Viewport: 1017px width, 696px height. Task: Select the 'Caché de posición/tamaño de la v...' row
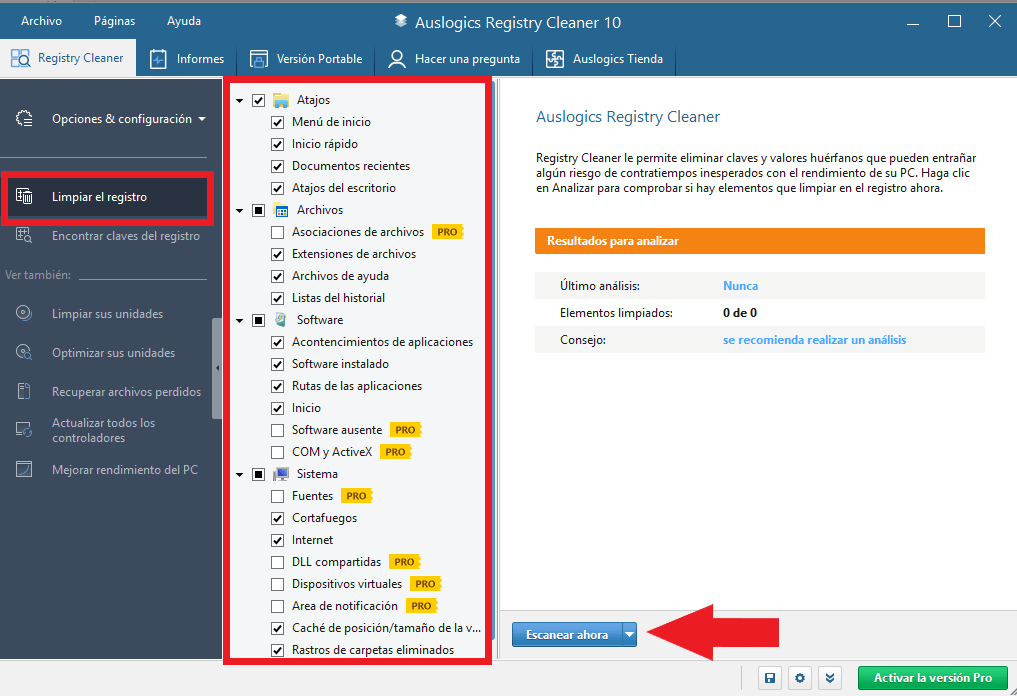pos(386,628)
